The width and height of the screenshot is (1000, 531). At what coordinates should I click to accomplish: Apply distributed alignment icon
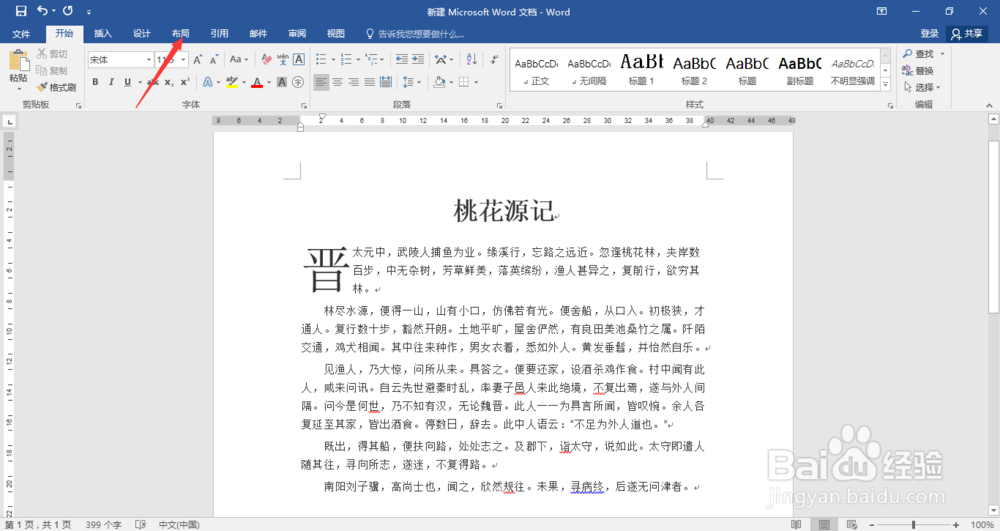pos(386,82)
